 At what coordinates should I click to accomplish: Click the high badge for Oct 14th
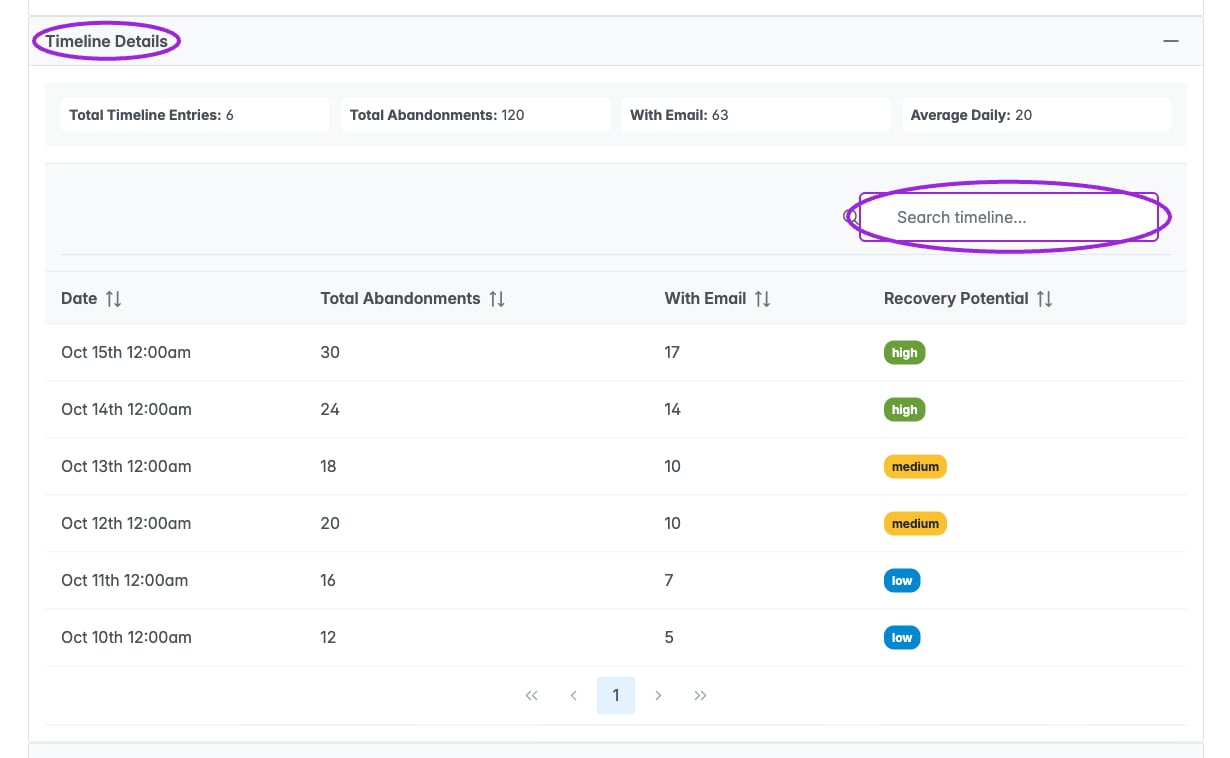click(904, 409)
